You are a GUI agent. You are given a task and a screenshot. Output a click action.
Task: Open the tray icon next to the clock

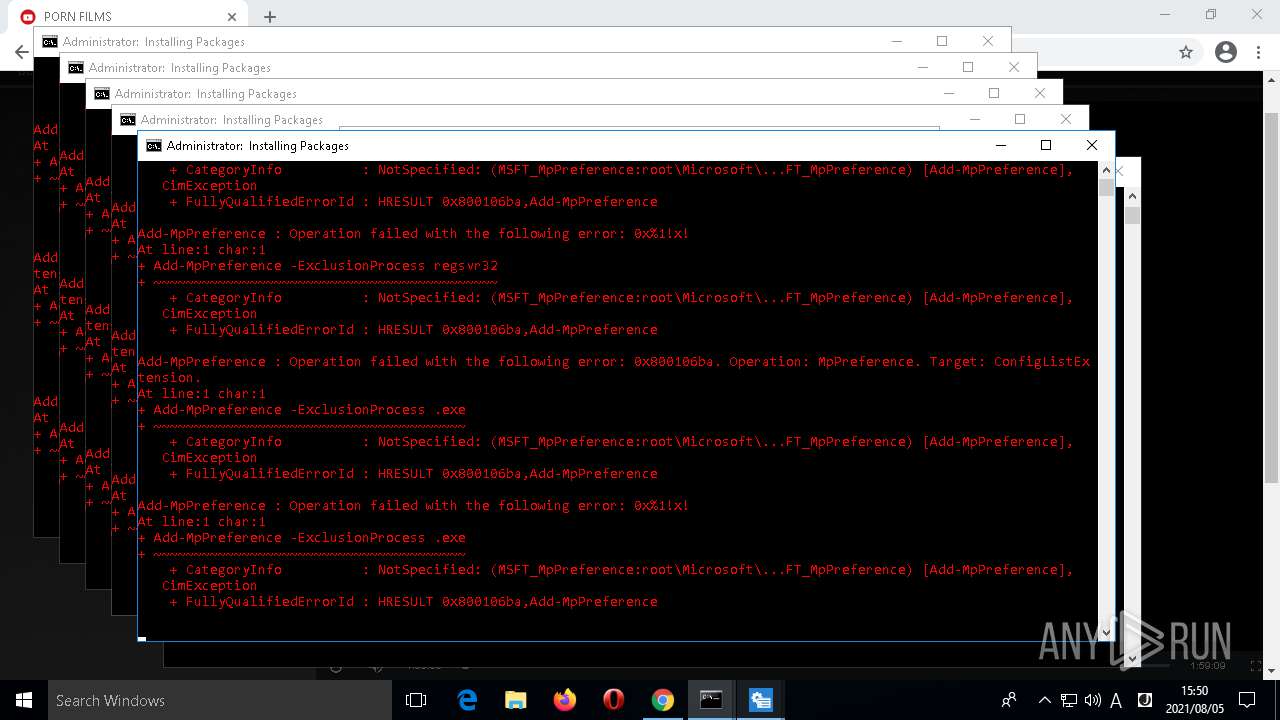pos(1145,700)
